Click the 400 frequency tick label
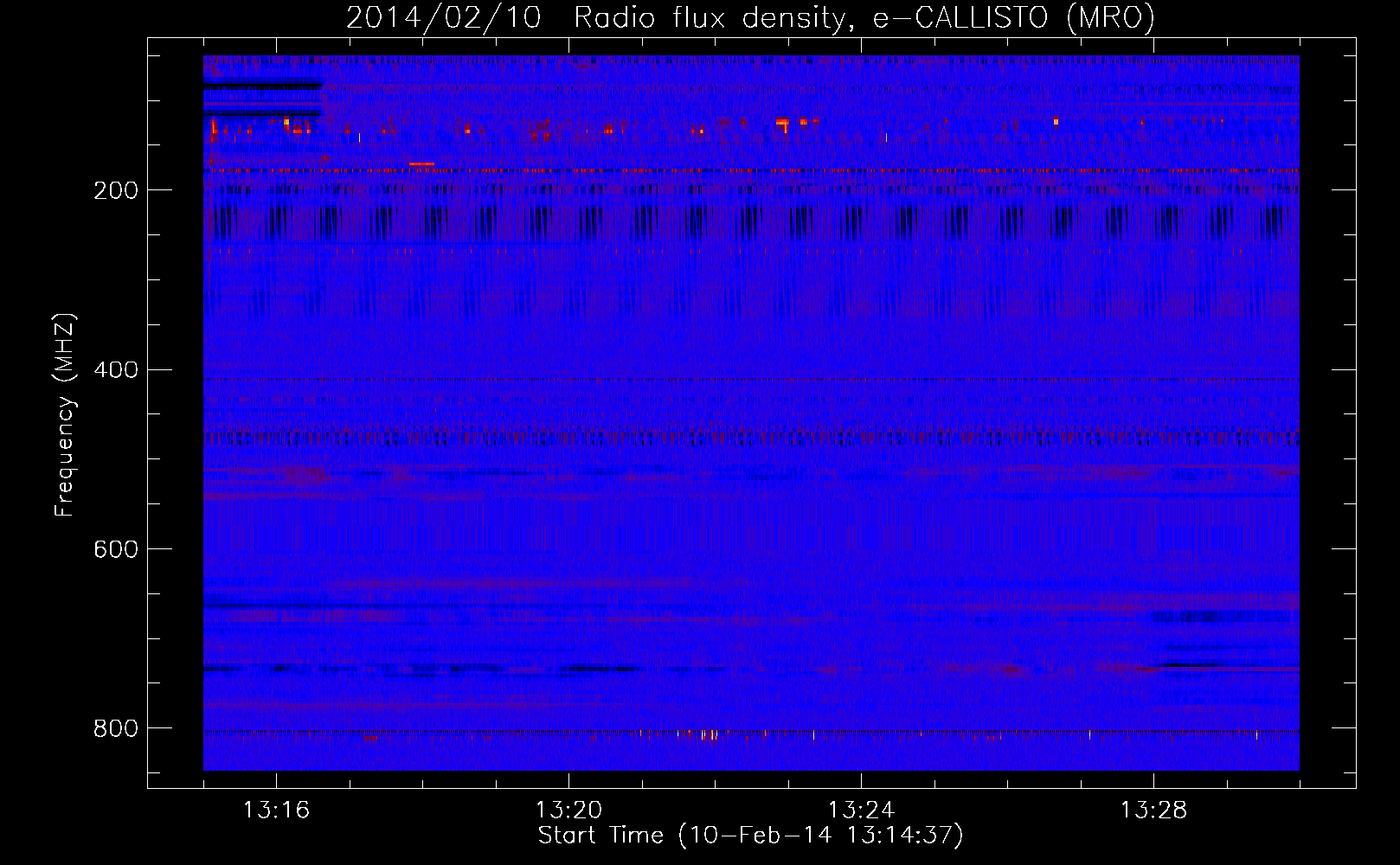This screenshot has height=865, width=1400. point(116,370)
